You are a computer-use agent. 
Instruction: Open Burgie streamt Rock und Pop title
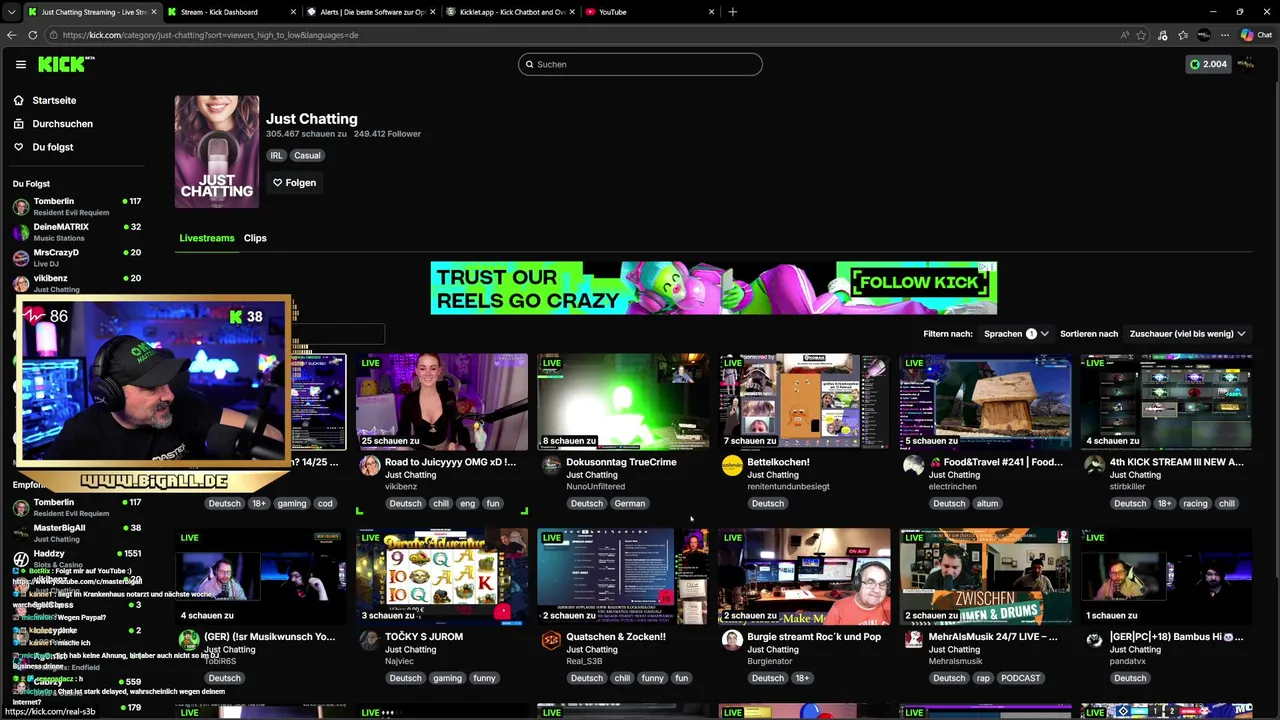pyautogui.click(x=814, y=637)
